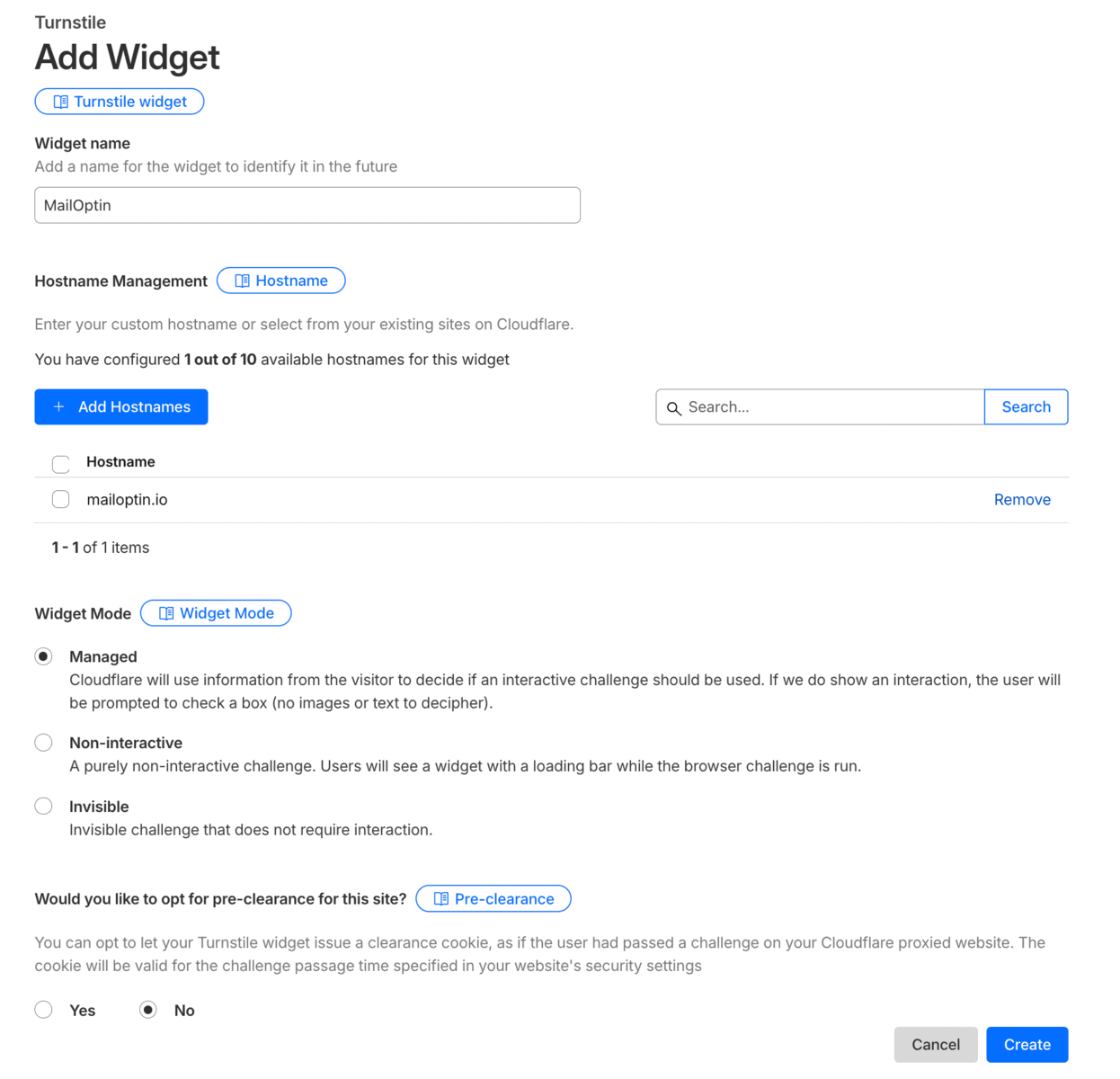
Task: Remove the mailoptin.io hostname
Action: (x=1022, y=500)
